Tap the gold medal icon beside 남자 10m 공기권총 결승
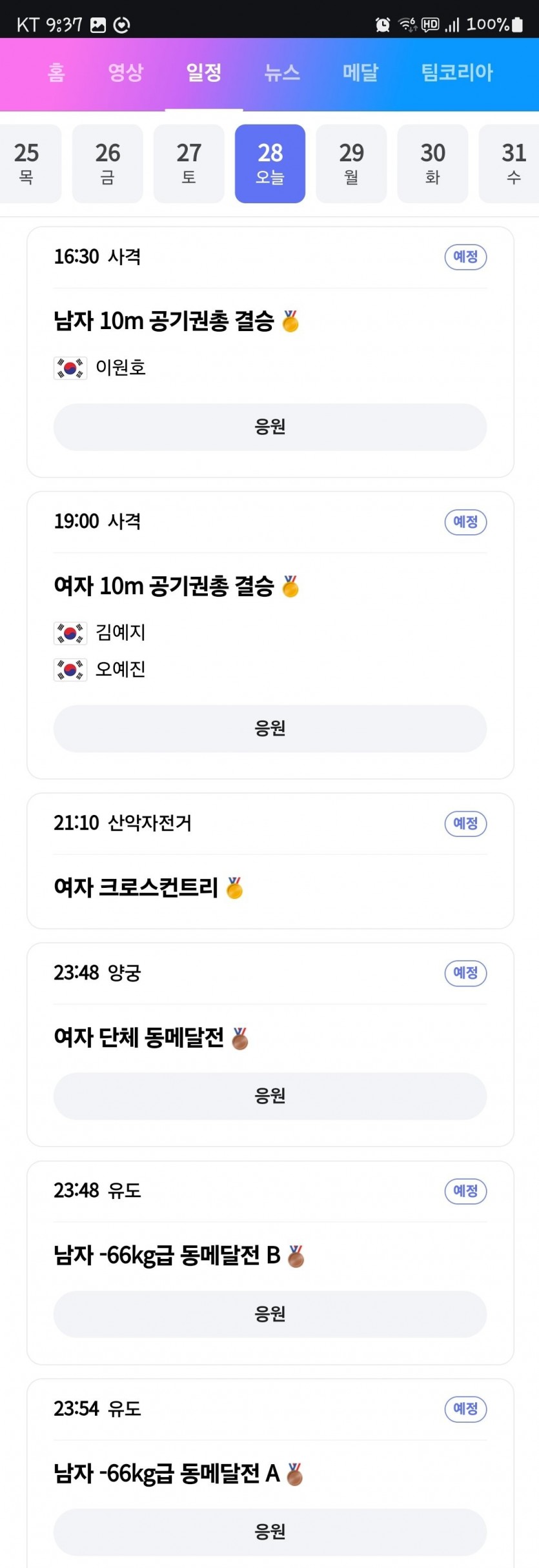 [x=290, y=321]
